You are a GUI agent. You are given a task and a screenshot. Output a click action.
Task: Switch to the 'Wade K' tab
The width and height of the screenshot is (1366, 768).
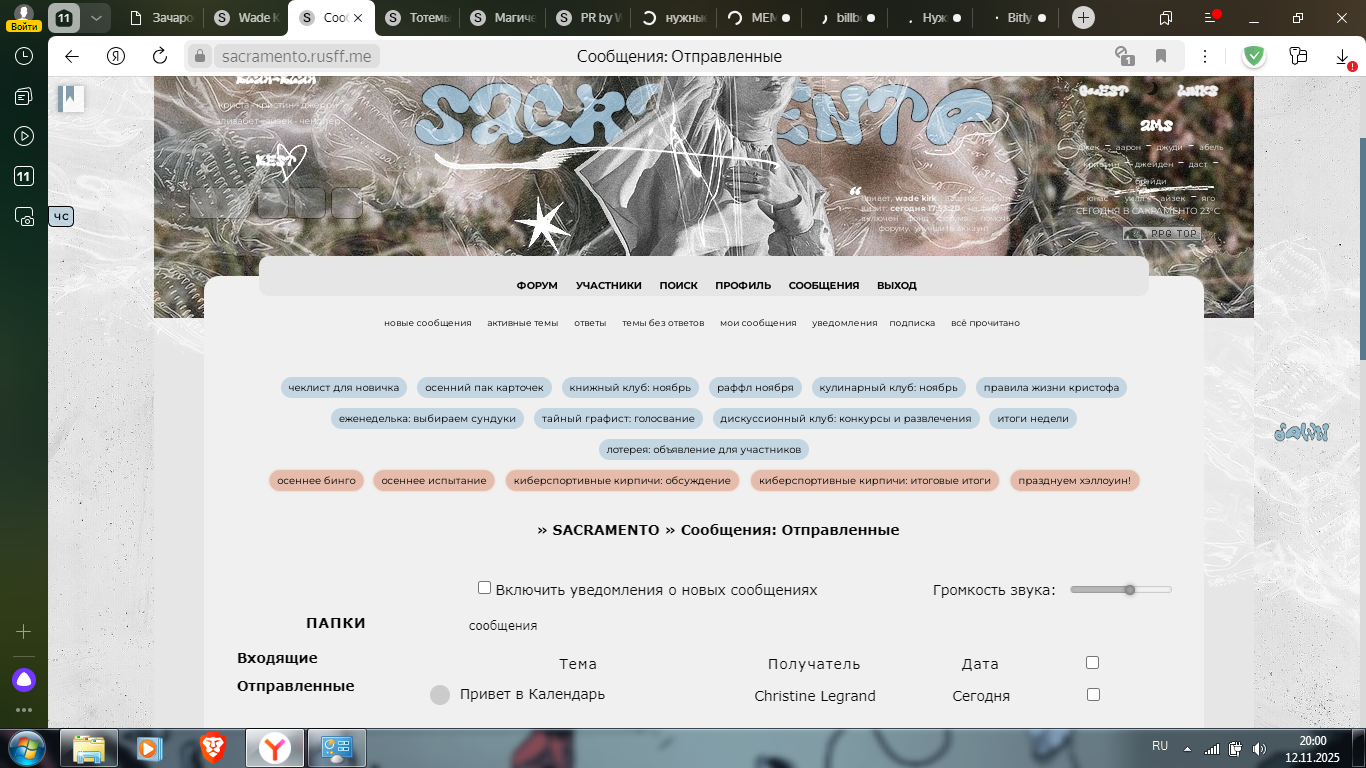click(246, 18)
